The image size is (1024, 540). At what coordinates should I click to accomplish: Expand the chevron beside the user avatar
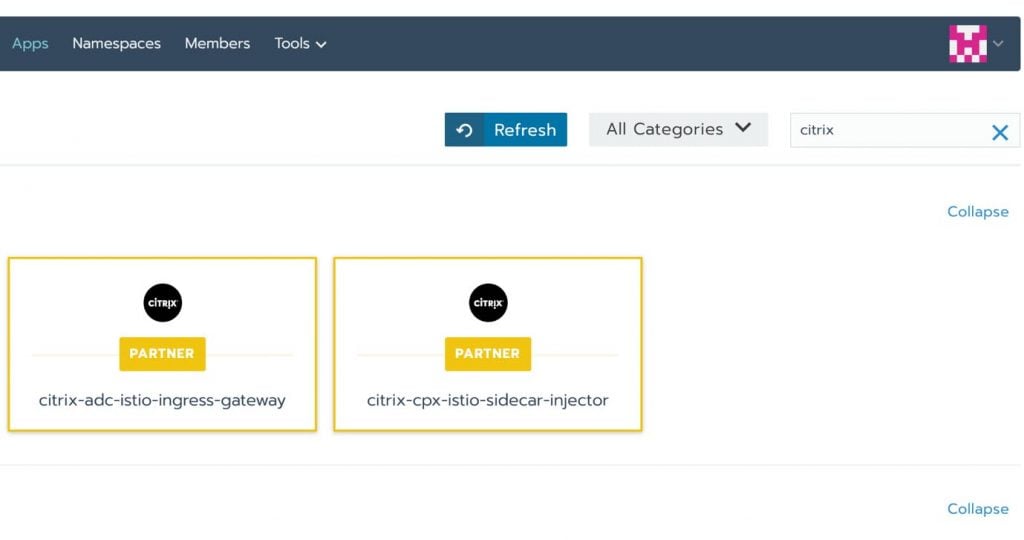[x=998, y=44]
